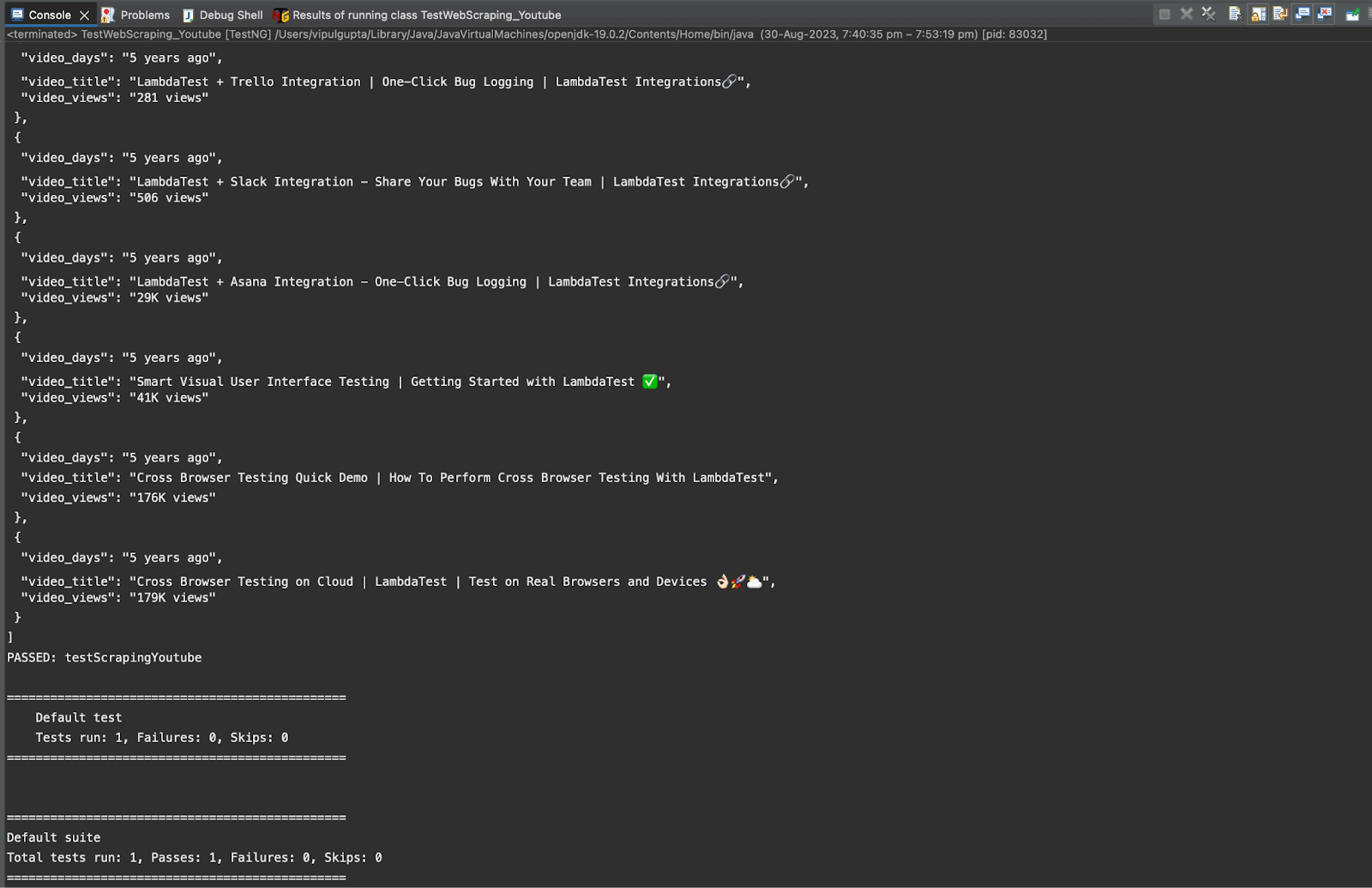Click the "176K views" line
1372x888 pixels.
[x=118, y=498]
